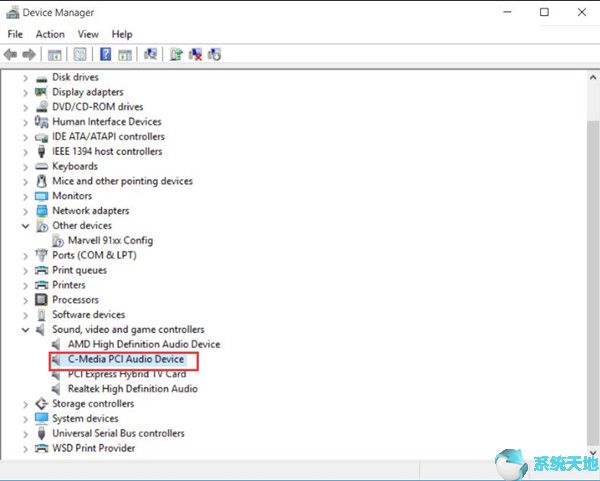Expand the Display adapters node
Image resolution: width=600 pixels, height=481 pixels.
click(25, 93)
